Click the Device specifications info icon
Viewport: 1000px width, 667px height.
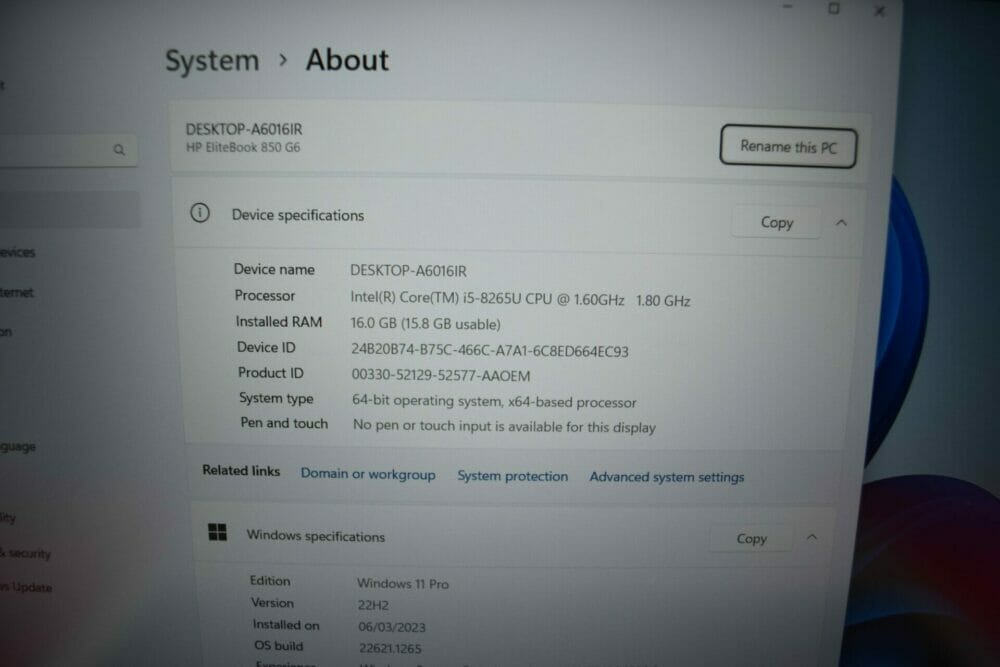pos(200,213)
